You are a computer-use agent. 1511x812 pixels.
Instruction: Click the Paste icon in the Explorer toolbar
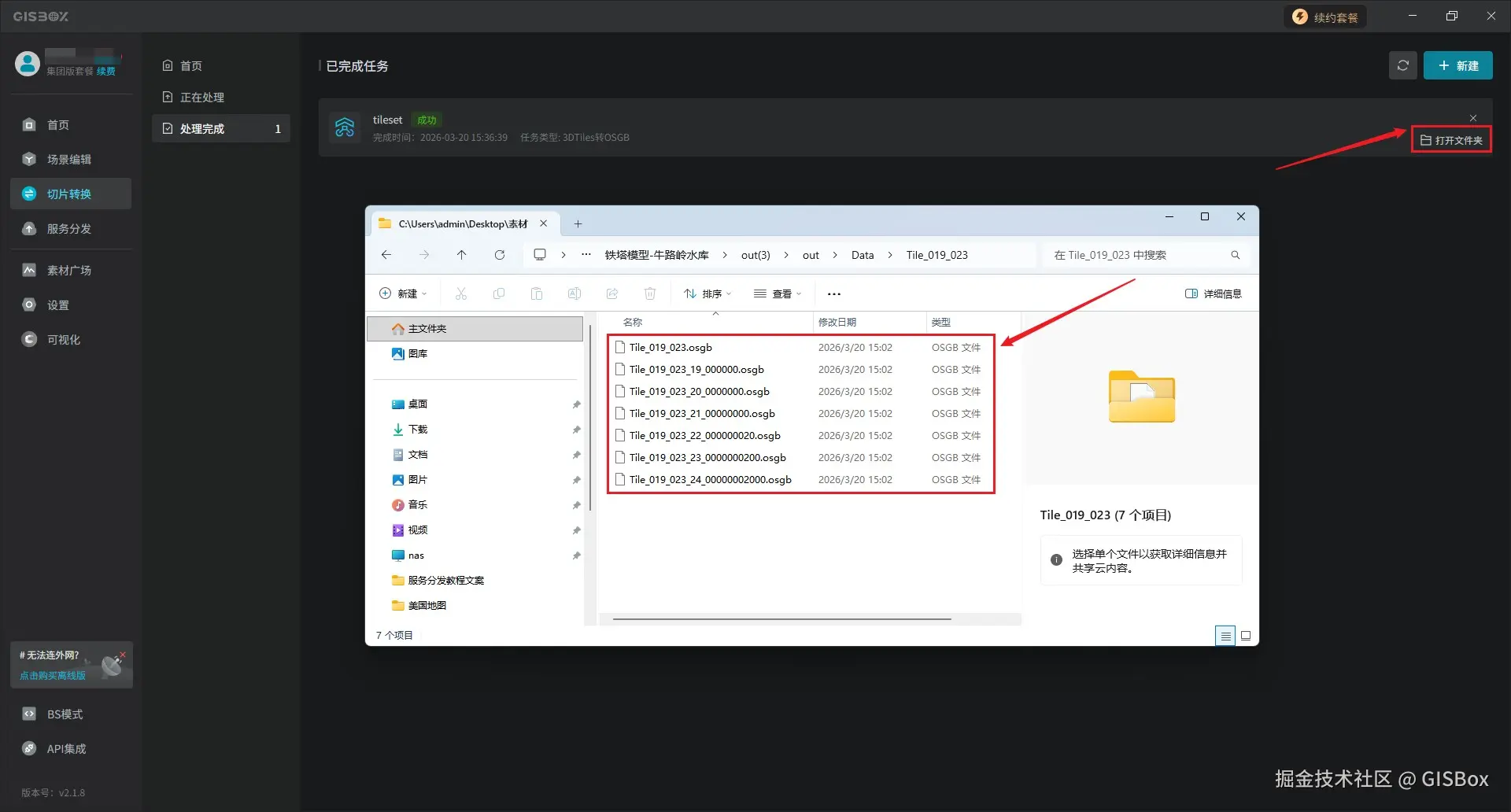[537, 294]
